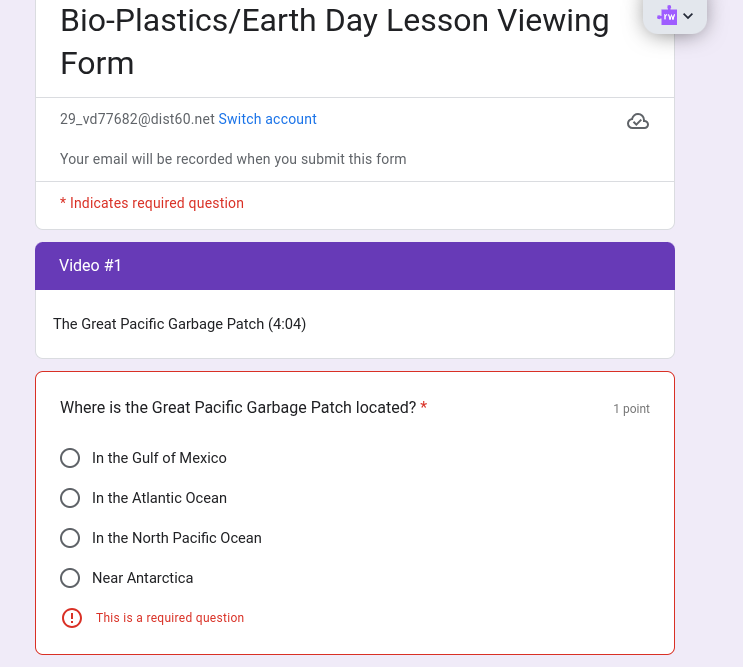Viewport: 743px width, 667px height.
Task: Click the Switch account link
Action: (267, 119)
